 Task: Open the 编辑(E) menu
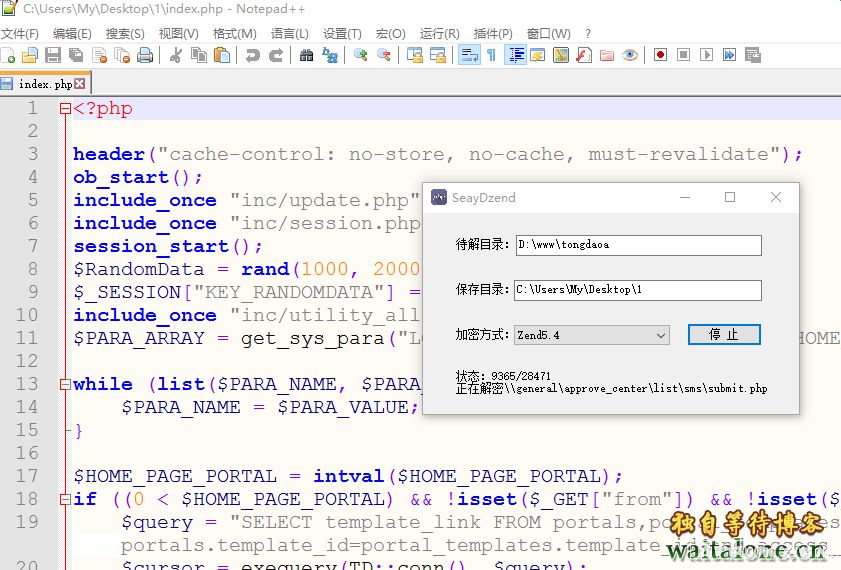pyautogui.click(x=72, y=34)
